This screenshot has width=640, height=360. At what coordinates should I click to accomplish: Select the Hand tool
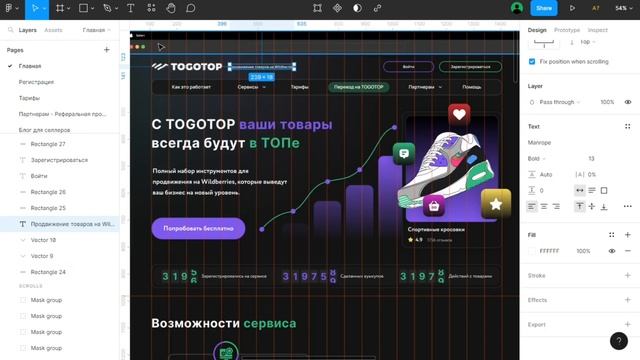(x=171, y=8)
